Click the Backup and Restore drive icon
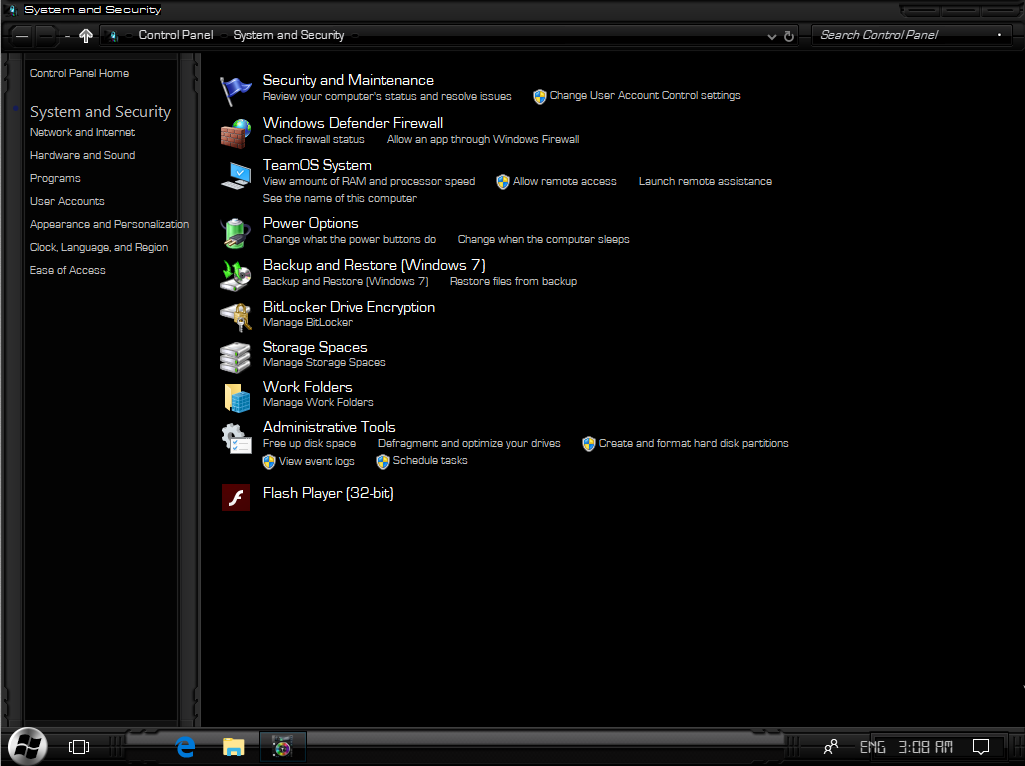Image resolution: width=1025 pixels, height=766 pixels. tap(235, 275)
